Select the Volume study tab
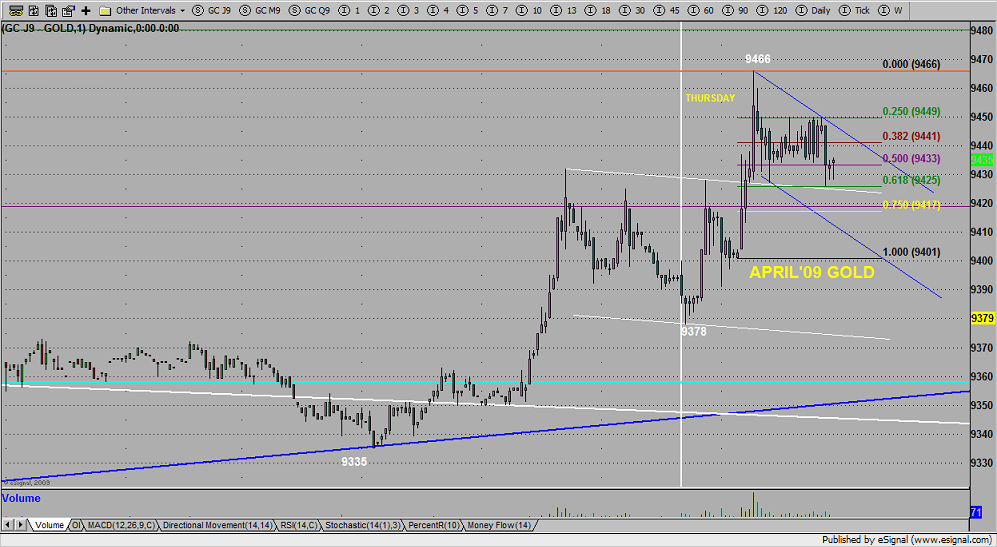 tap(49, 525)
